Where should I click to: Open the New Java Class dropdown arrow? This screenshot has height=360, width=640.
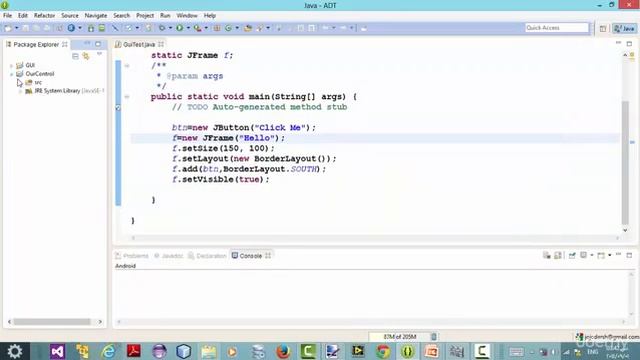237,28
